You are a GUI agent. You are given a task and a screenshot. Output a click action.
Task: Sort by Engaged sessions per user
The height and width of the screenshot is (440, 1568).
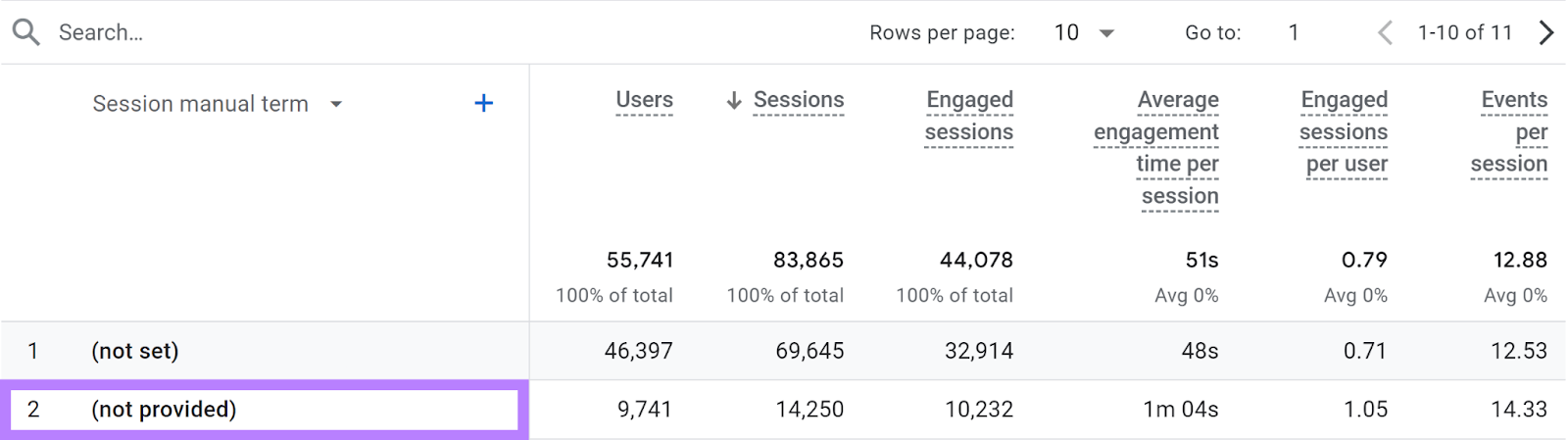tap(1344, 131)
